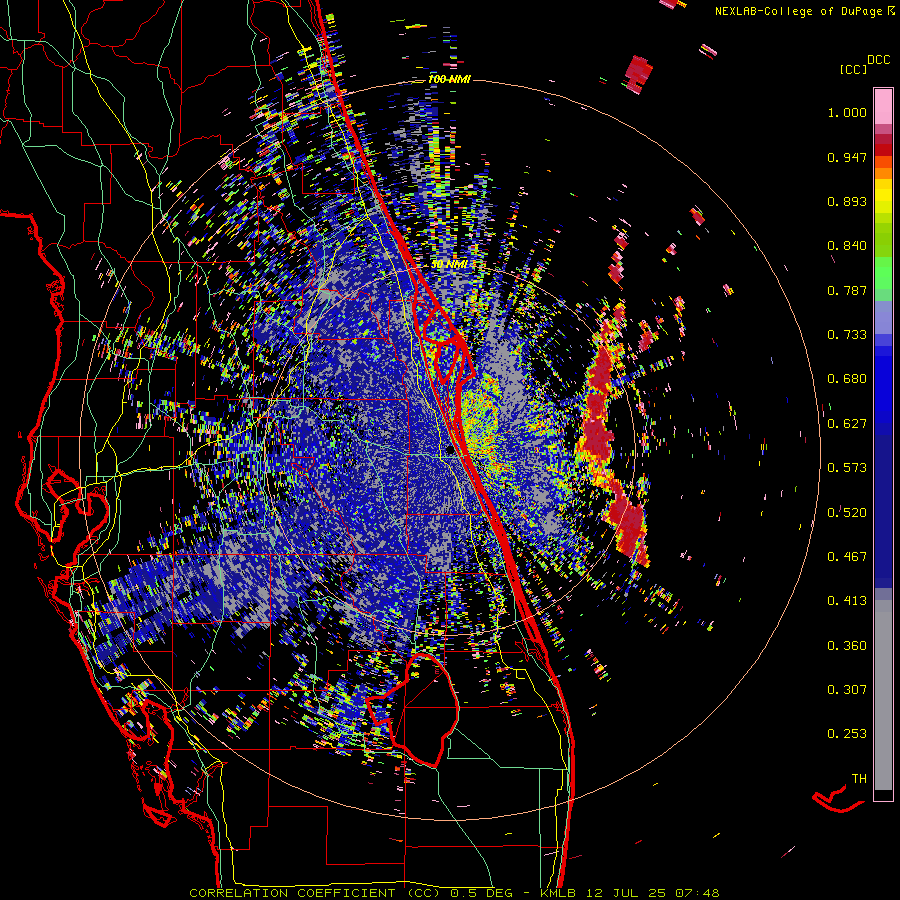Select the 0.893 legend value
The width and height of the screenshot is (900, 900).
point(847,201)
